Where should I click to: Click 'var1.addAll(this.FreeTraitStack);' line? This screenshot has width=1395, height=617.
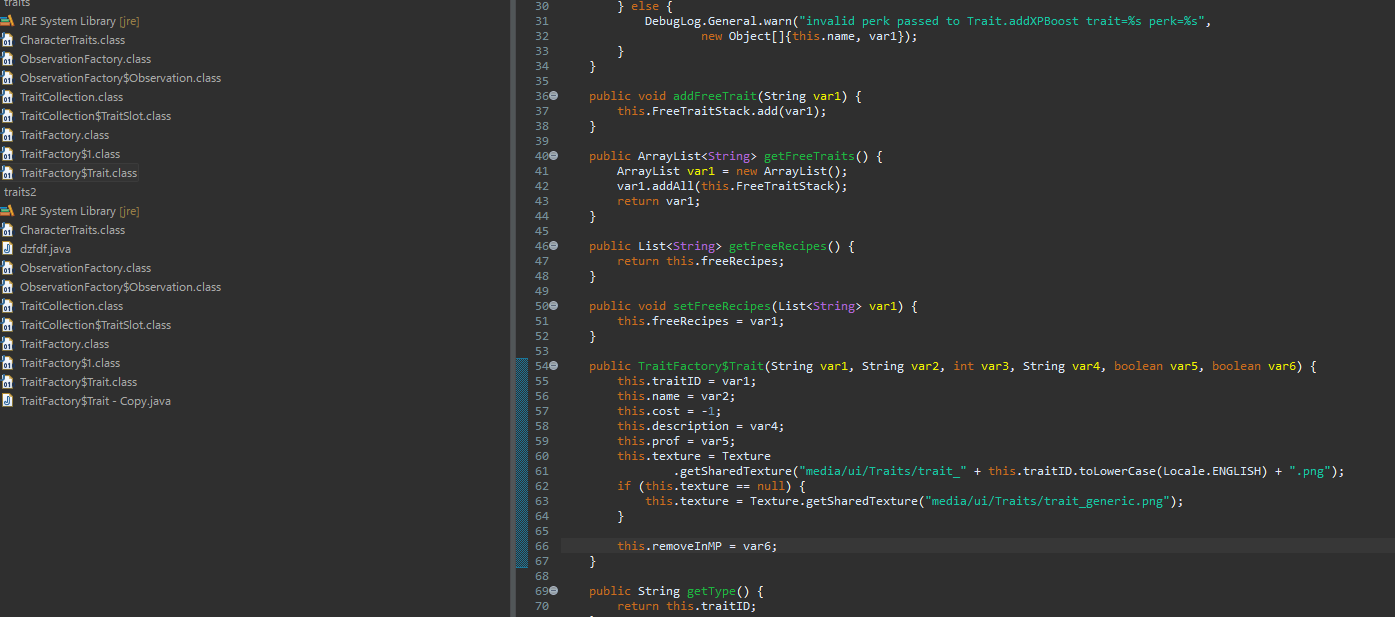[732, 186]
